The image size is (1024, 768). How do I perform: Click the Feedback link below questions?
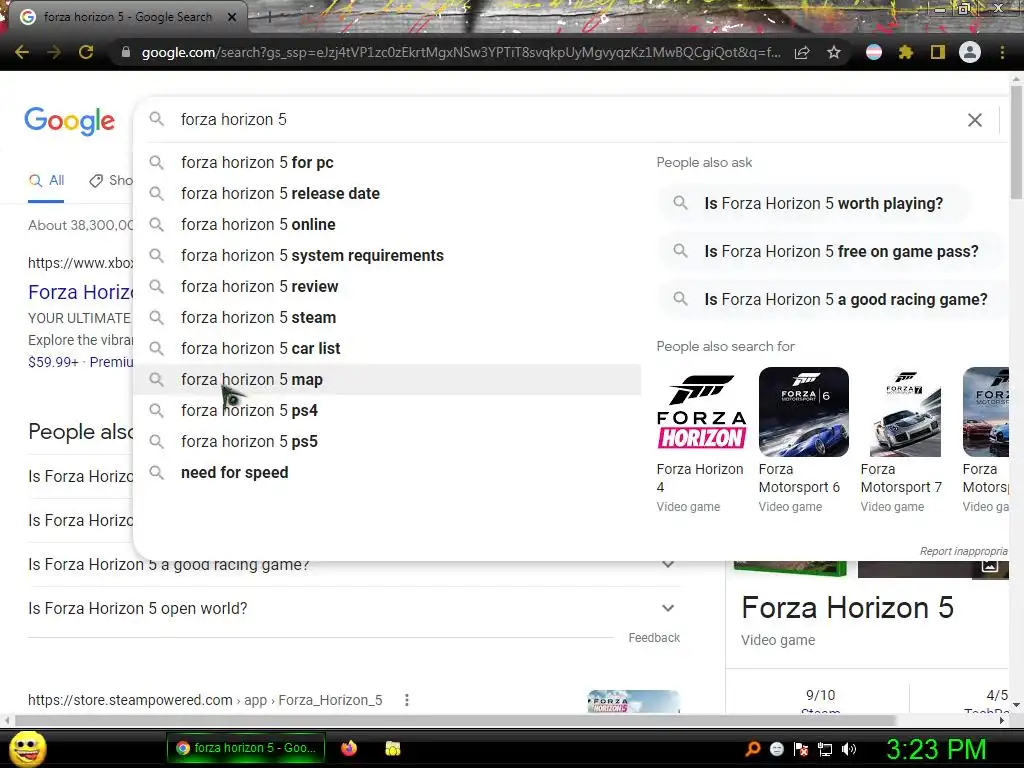(x=654, y=638)
